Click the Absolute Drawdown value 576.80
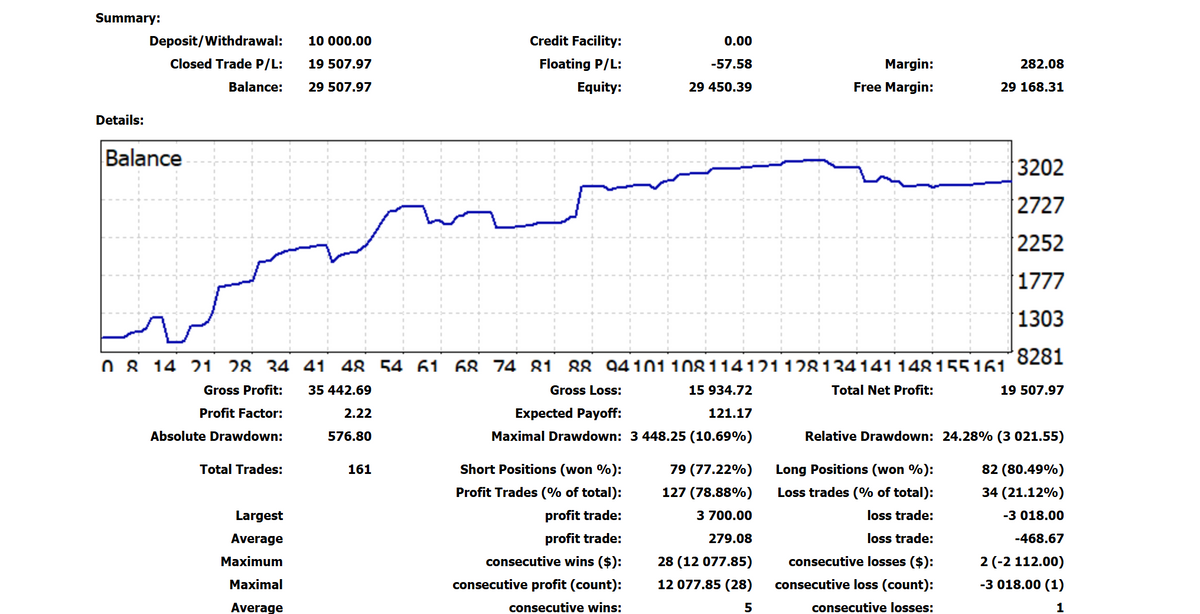This screenshot has height=614, width=1200. click(350, 436)
